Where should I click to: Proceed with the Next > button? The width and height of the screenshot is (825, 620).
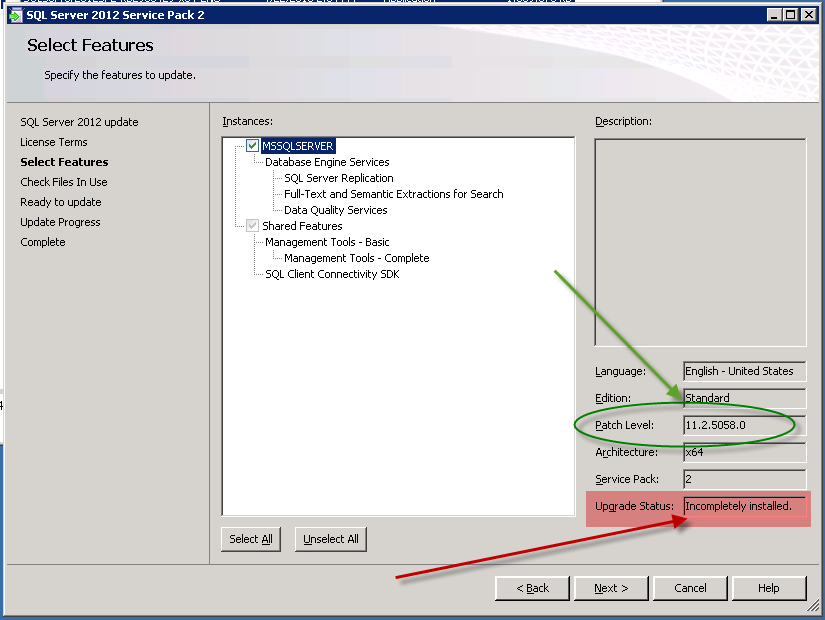point(611,588)
